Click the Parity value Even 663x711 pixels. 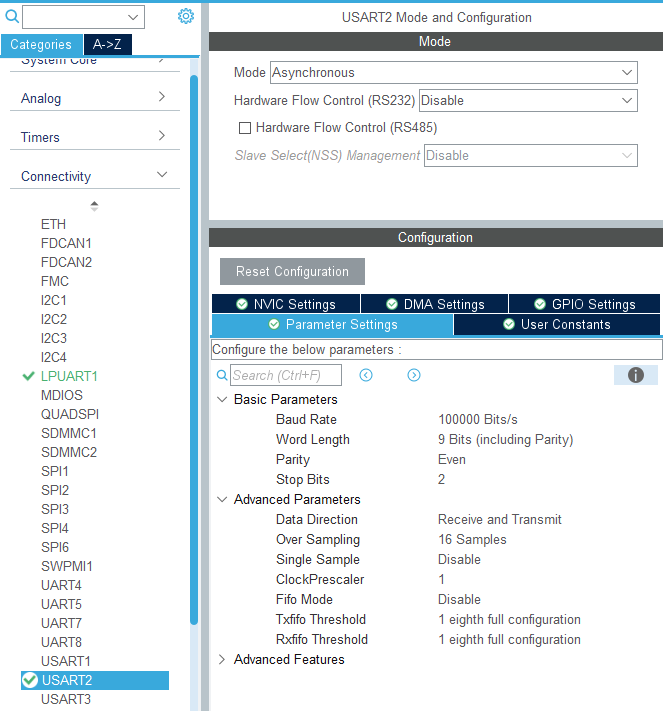[x=452, y=459]
